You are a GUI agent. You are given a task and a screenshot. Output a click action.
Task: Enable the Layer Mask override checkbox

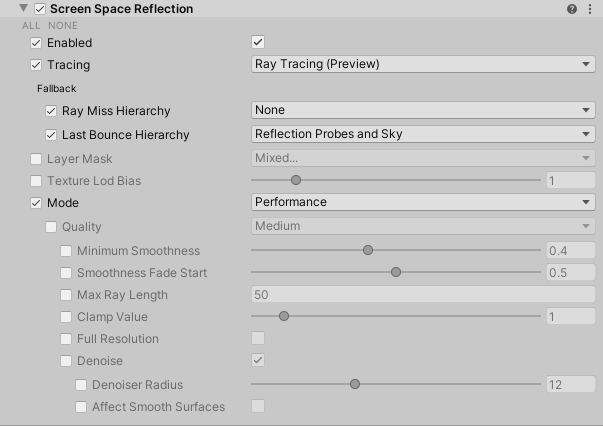pyautogui.click(x=37, y=159)
